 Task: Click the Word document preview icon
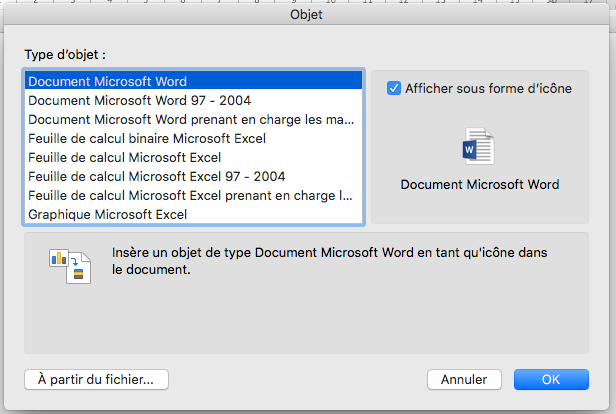point(478,146)
